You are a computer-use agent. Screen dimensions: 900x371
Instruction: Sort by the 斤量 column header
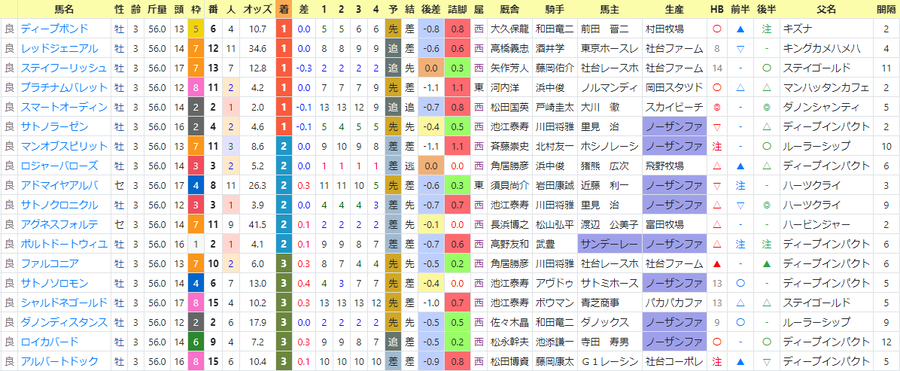(x=157, y=9)
